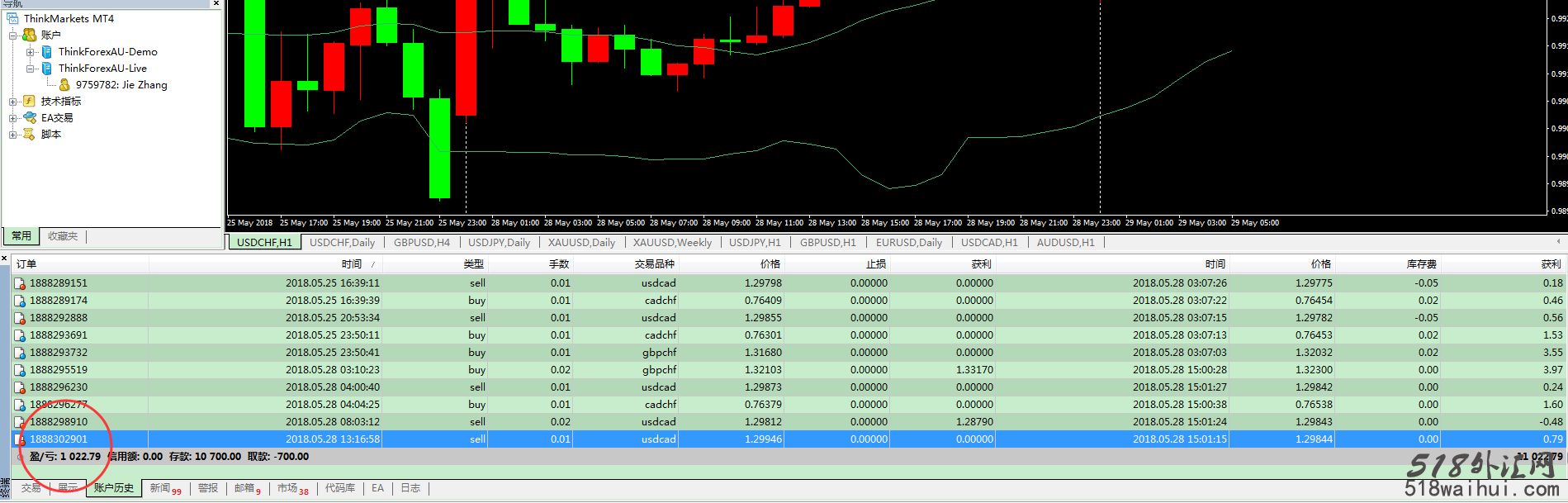
Task: Select the 9759782: Jie Zhang account icon
Action: click(x=64, y=84)
